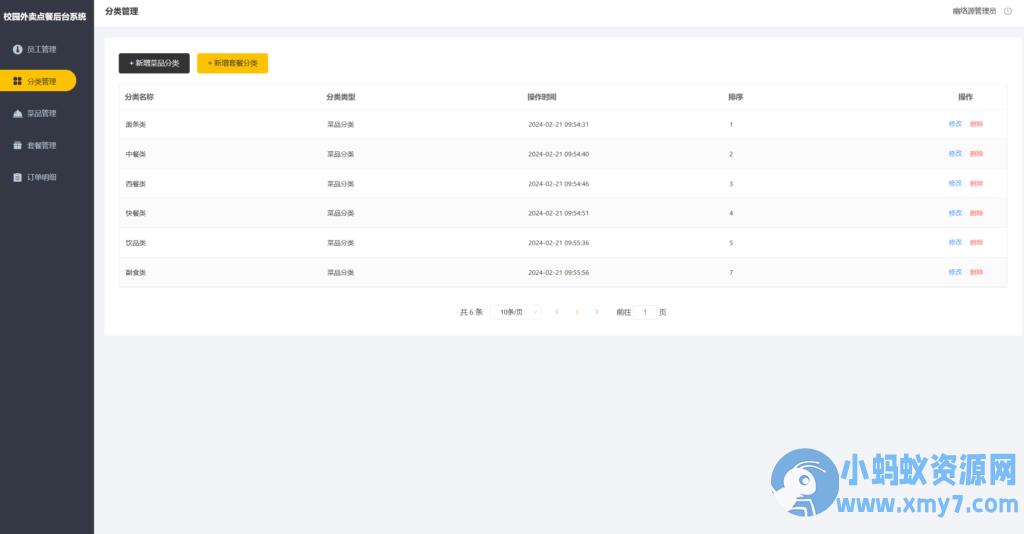The image size is (1024, 534).
Task: Click 修改 for the 快餐类 row
Action: tap(955, 213)
